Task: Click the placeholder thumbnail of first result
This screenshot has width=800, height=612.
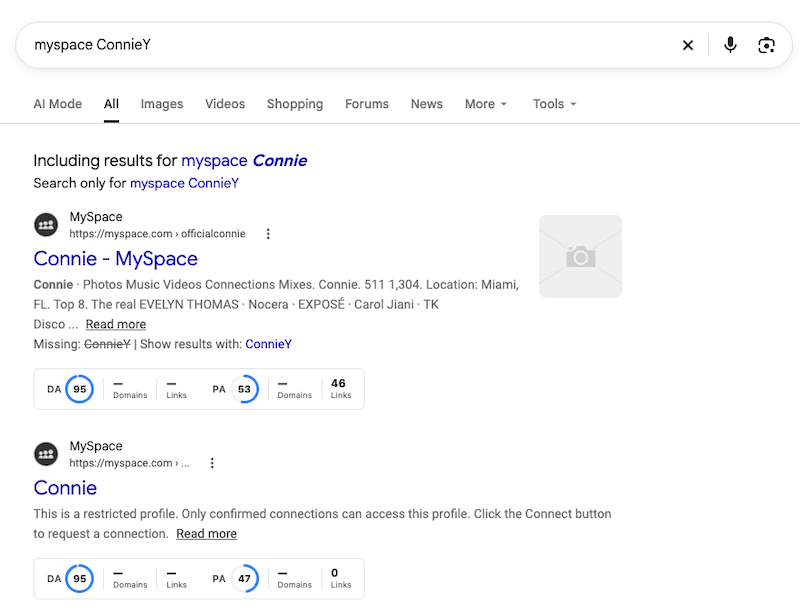Action: [580, 256]
